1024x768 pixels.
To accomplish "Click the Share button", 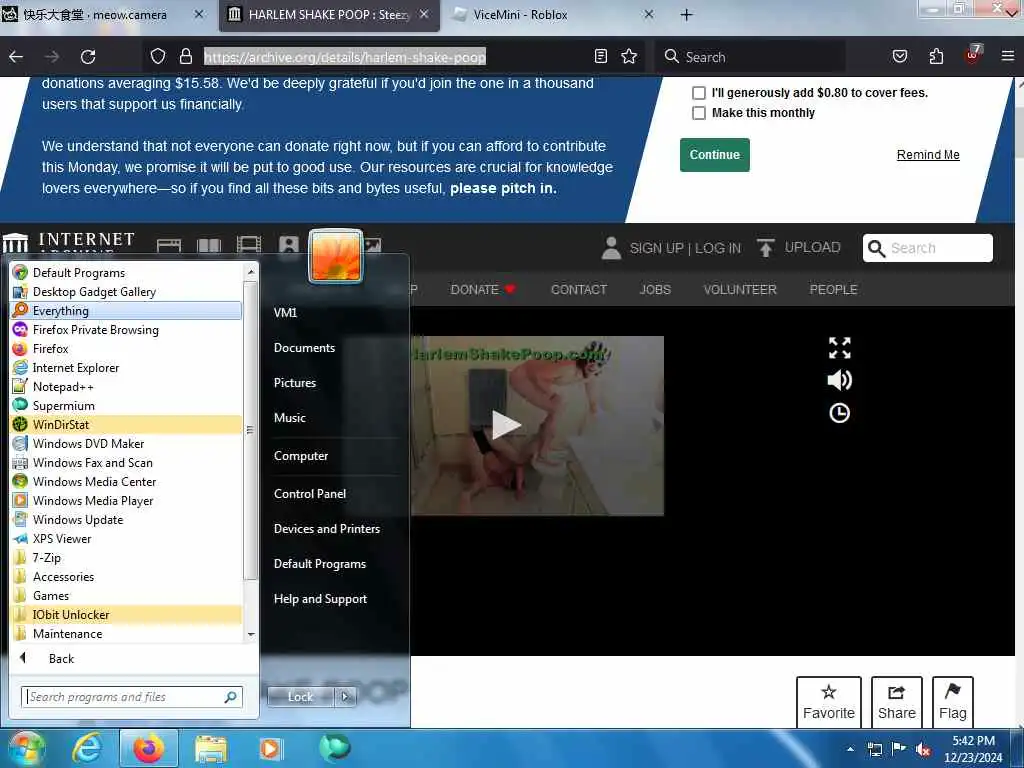I will (x=897, y=702).
